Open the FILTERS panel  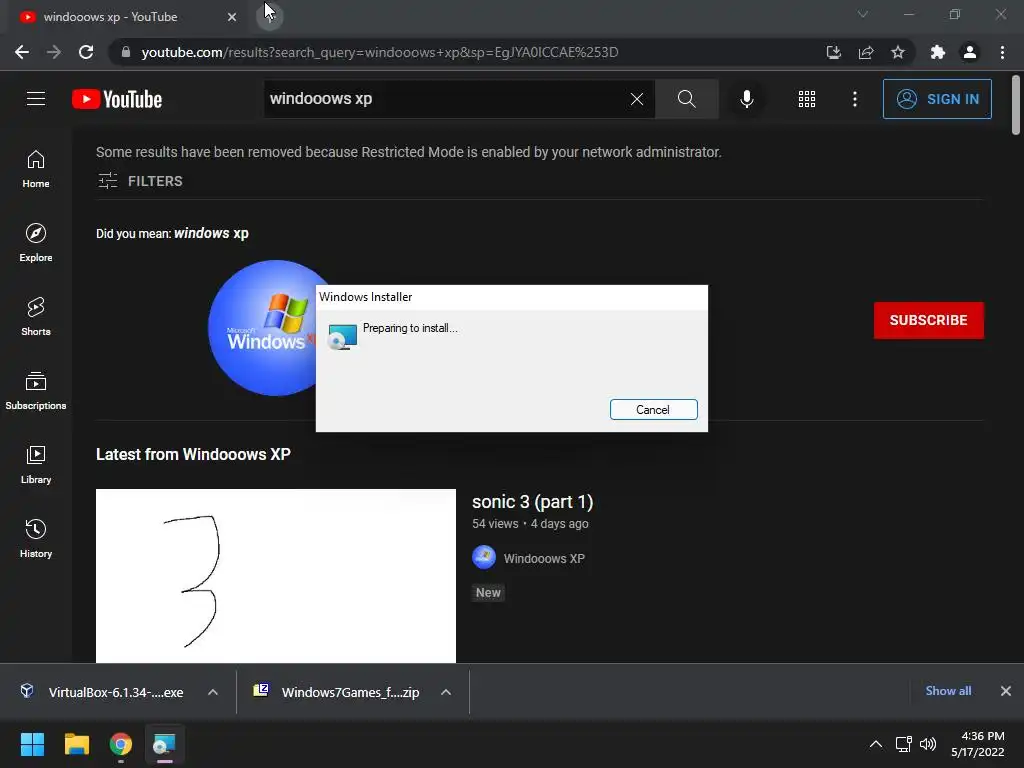[140, 181]
